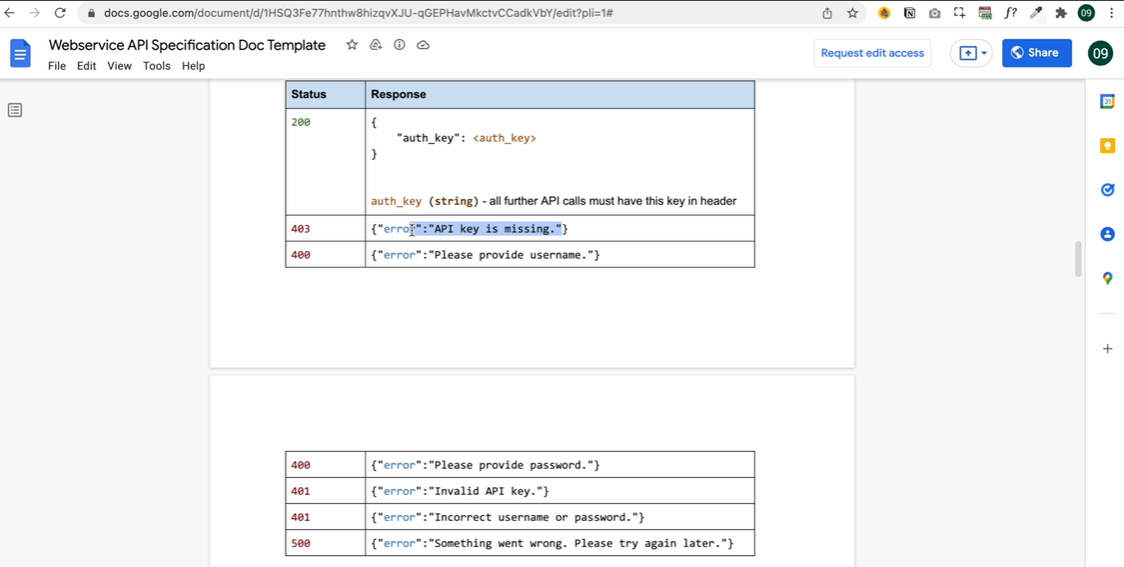
Task: Click the Request edit access button
Action: click(872, 53)
